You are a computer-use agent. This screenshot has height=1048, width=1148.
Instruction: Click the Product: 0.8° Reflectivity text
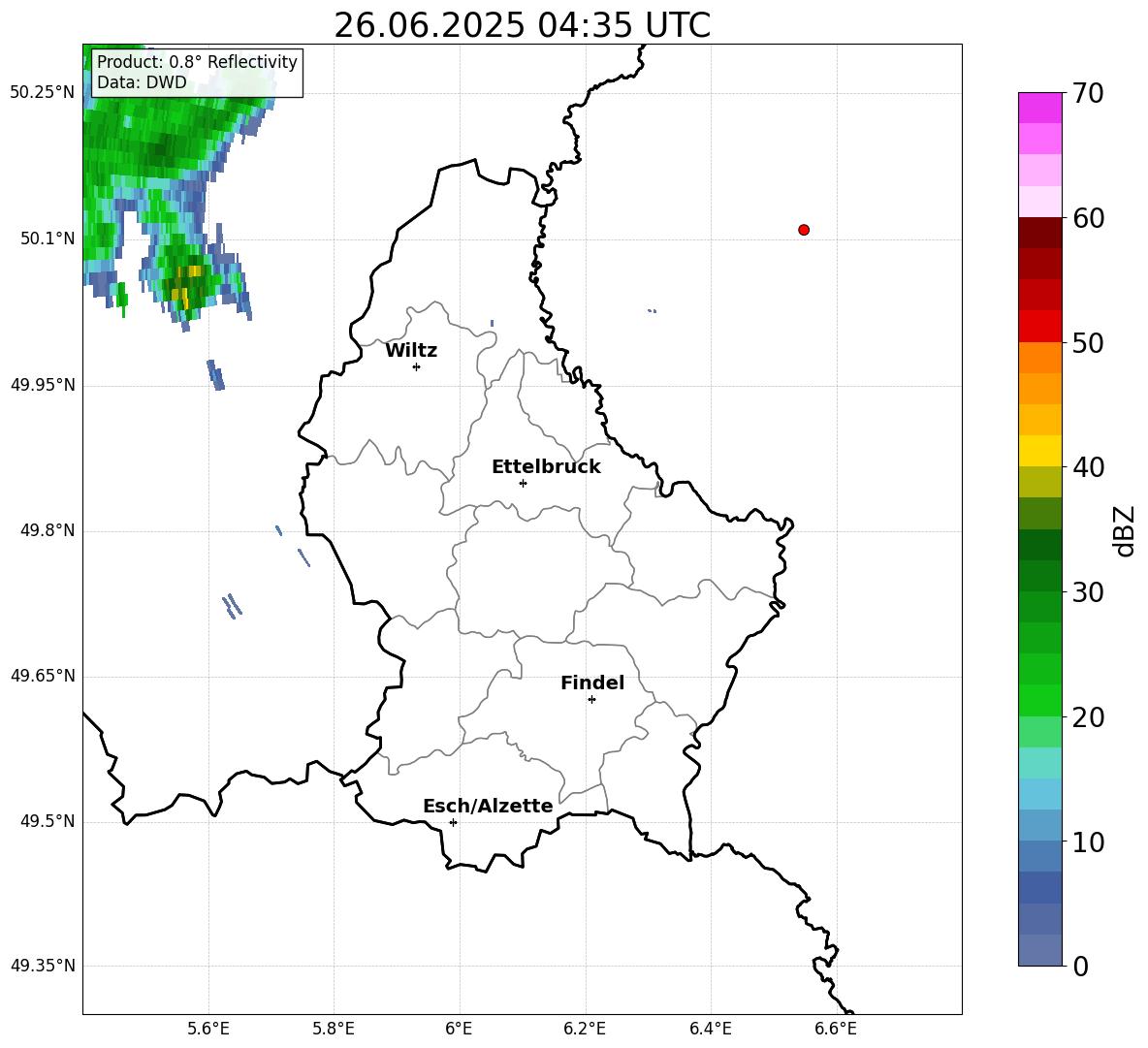pyautogui.click(x=197, y=62)
